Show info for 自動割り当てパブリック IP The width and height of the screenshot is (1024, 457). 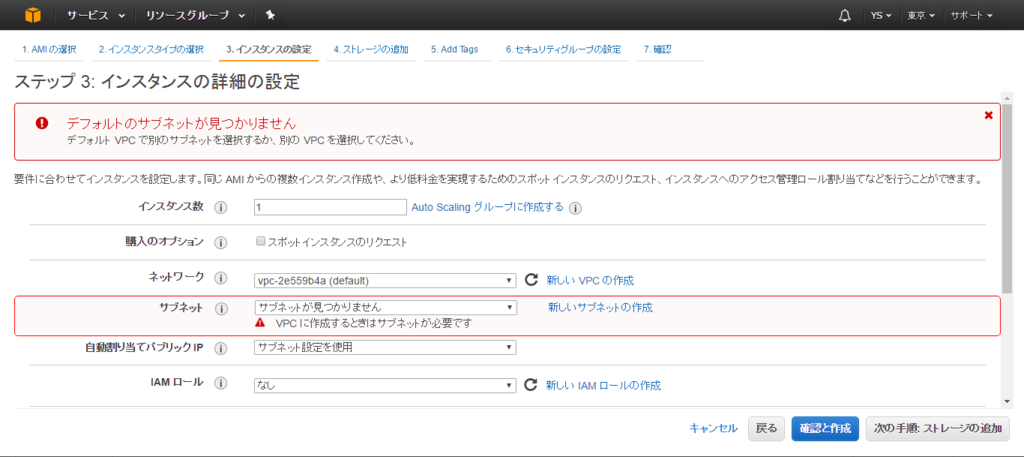(221, 348)
